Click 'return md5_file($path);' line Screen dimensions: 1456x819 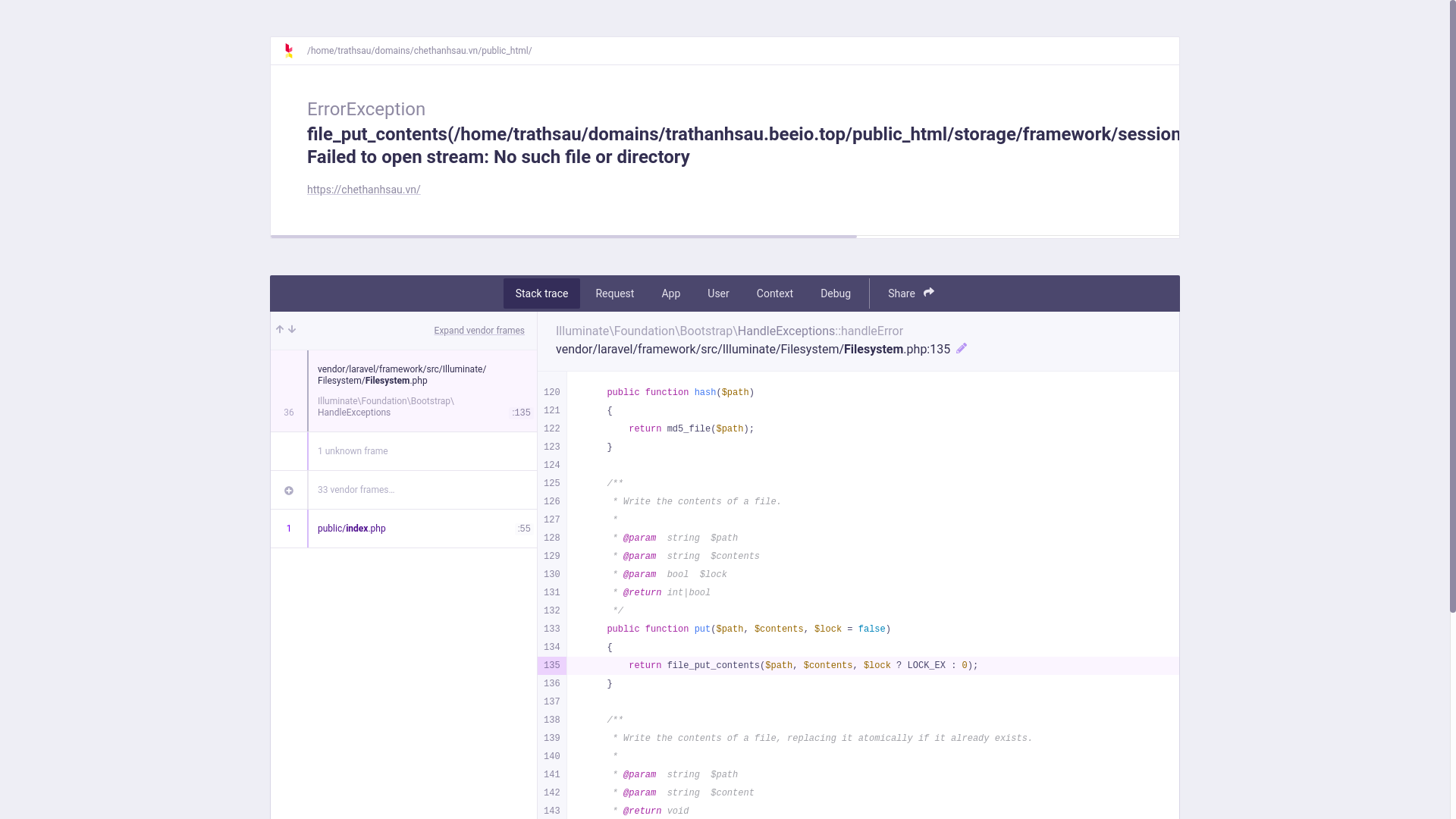pos(691,429)
